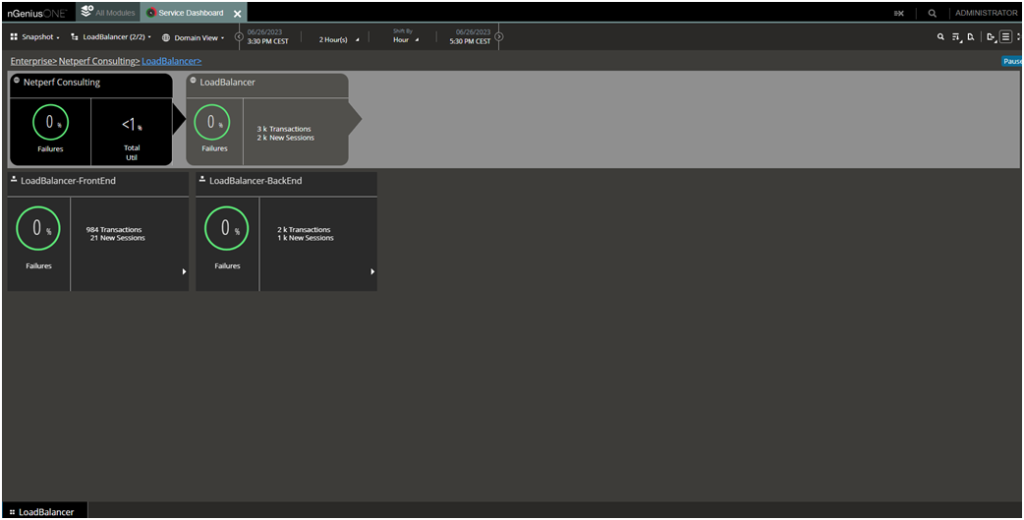
Task: Click the user icon beside LoadBalancer-FrontEnd
Action: 14,179
